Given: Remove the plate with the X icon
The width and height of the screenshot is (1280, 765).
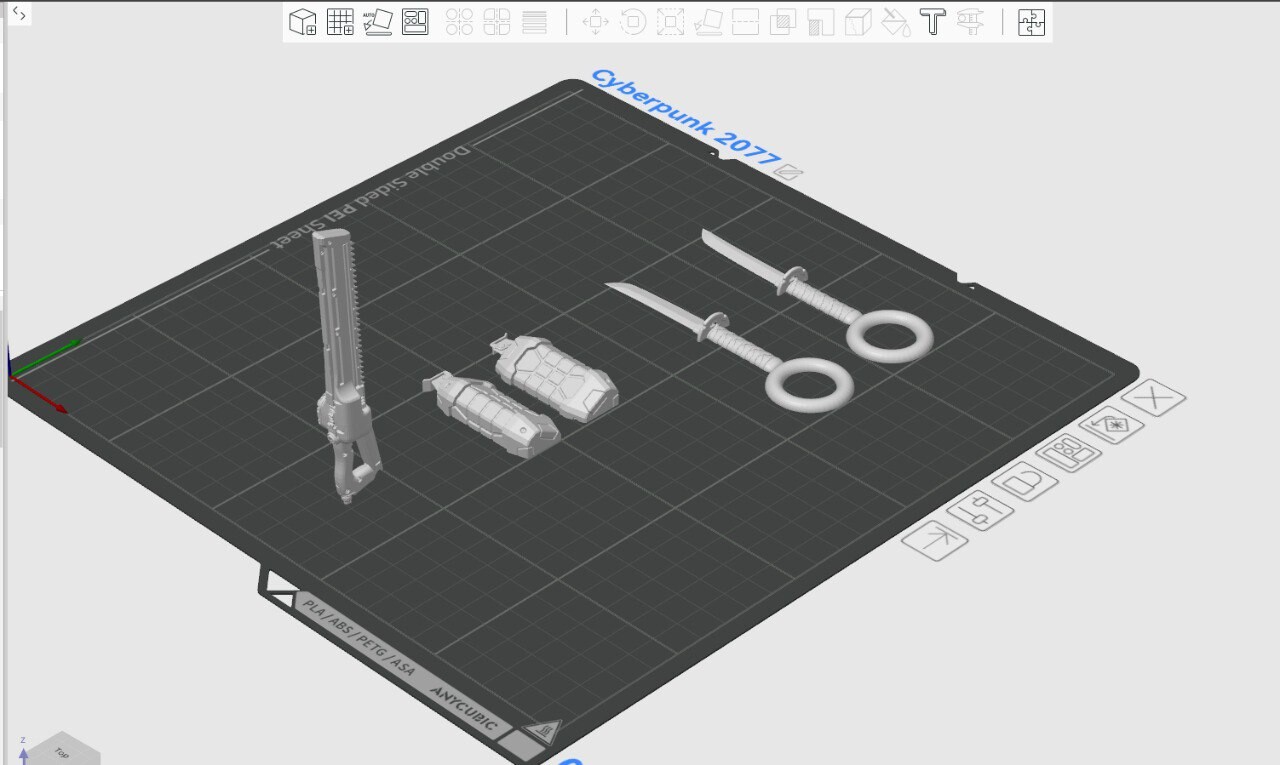Looking at the screenshot, I should pyautogui.click(x=1153, y=398).
